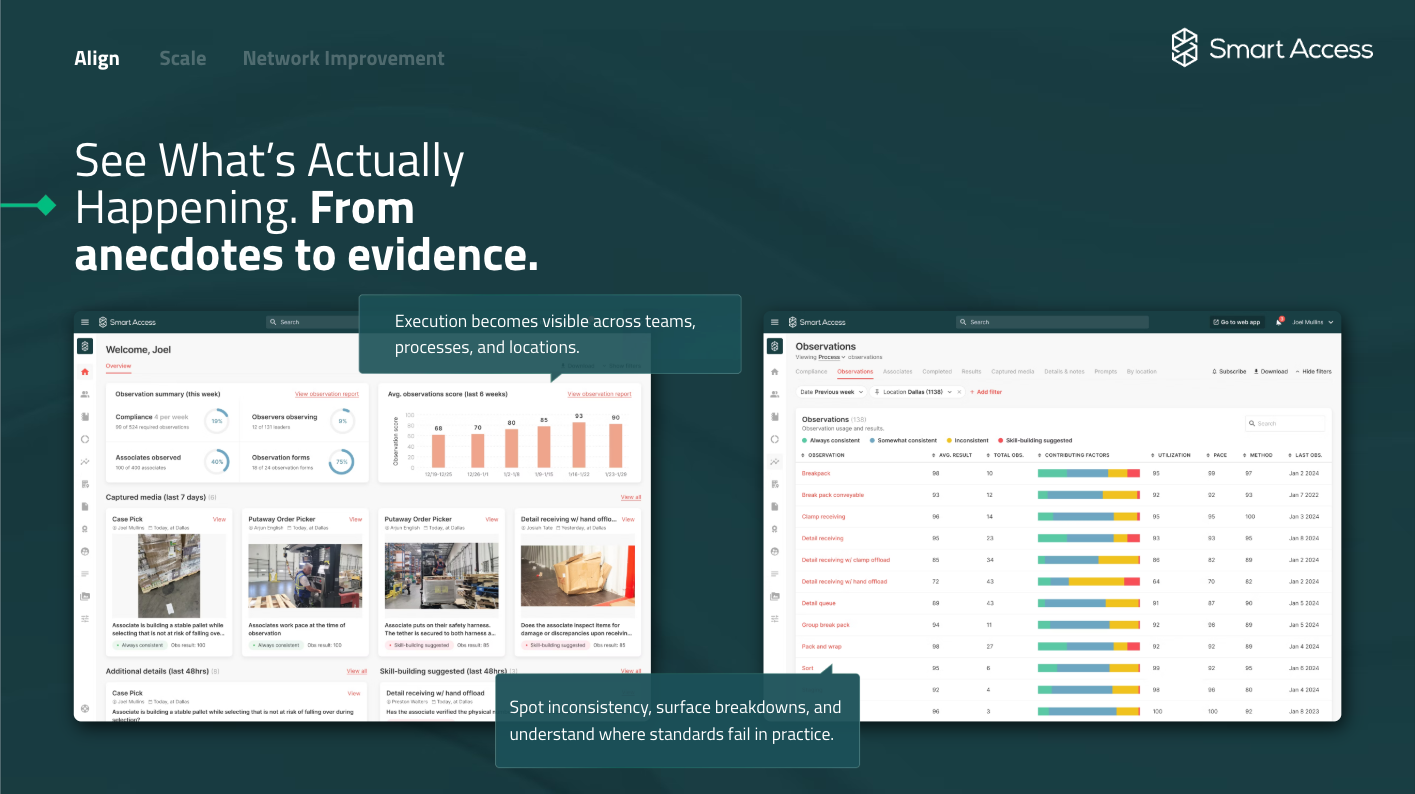Image resolution: width=1415 pixels, height=794 pixels.
Task: Open the Network Improvement tab in the slide header
Action: [x=344, y=58]
